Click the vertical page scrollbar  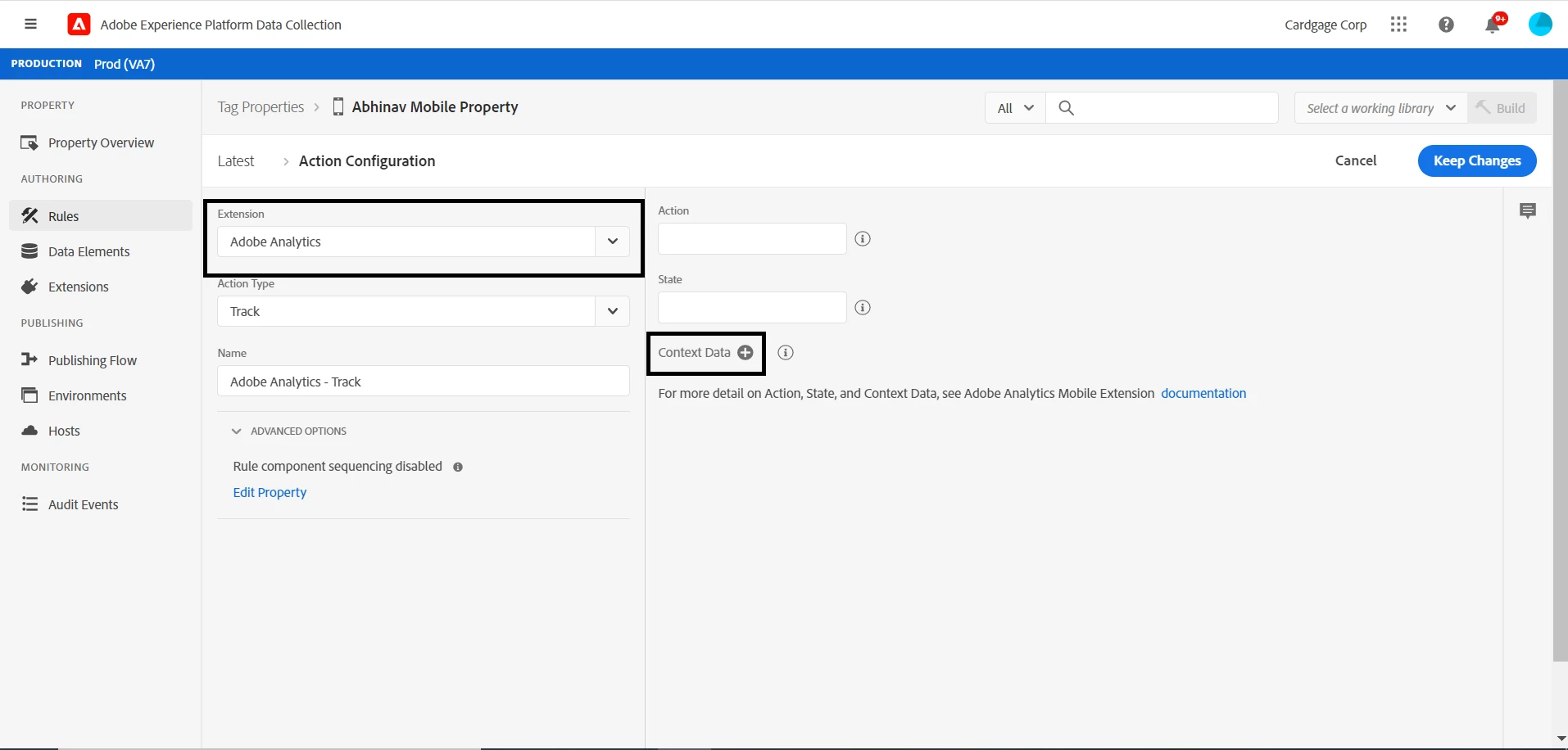click(x=1560, y=370)
